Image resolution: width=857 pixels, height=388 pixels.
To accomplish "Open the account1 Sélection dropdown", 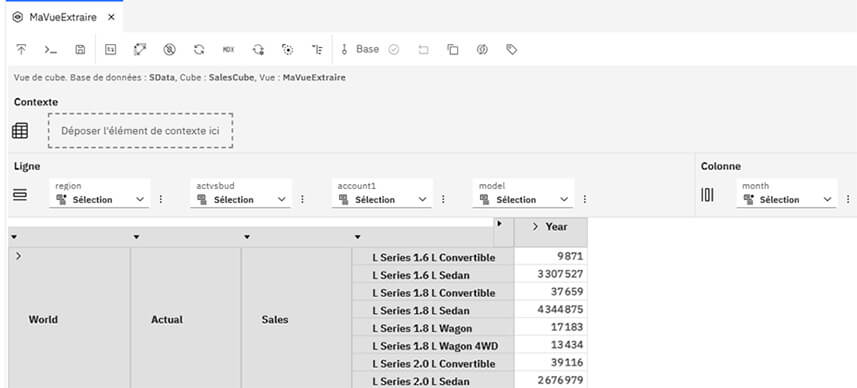I will (x=383, y=199).
